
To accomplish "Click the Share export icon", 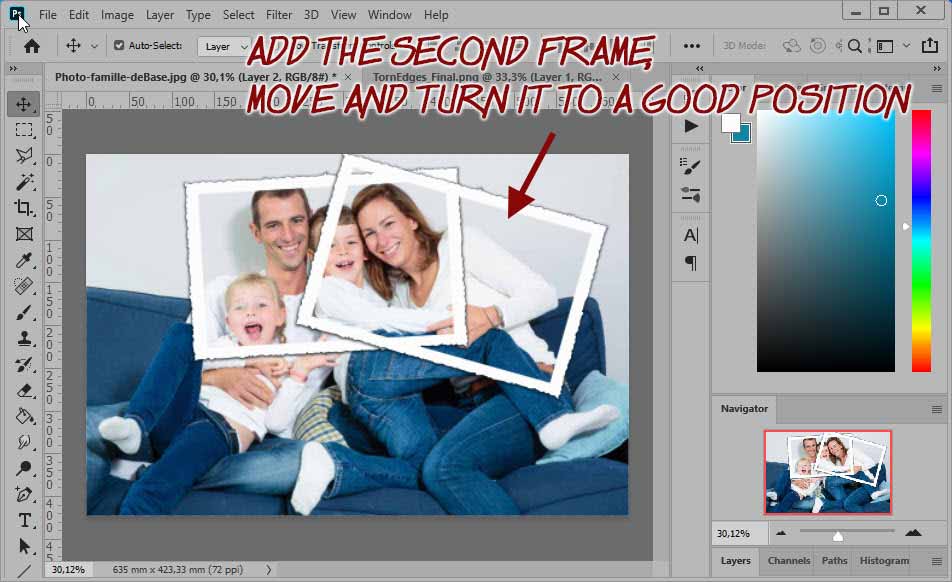I will (x=930, y=45).
